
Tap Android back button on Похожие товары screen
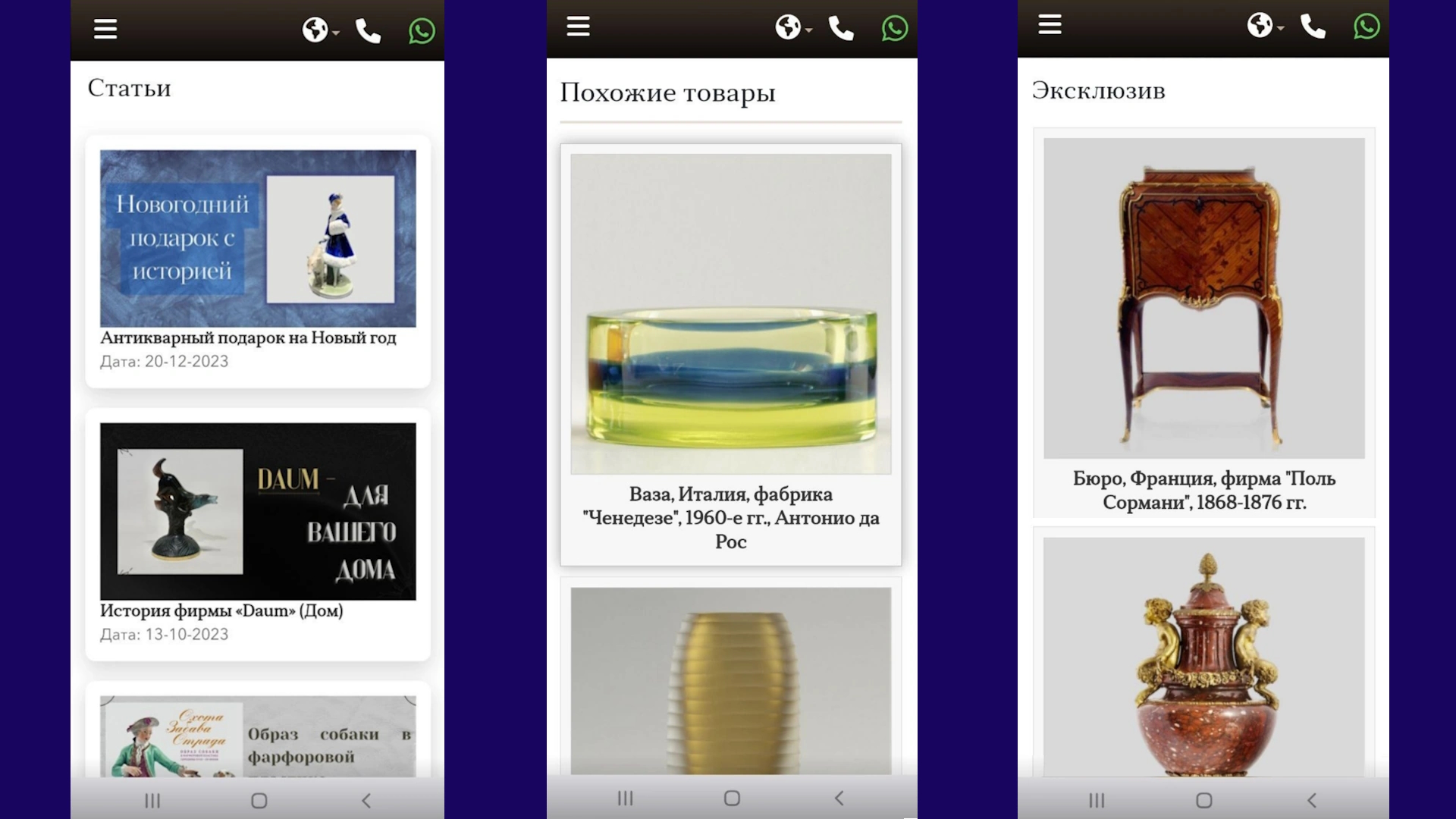point(839,799)
